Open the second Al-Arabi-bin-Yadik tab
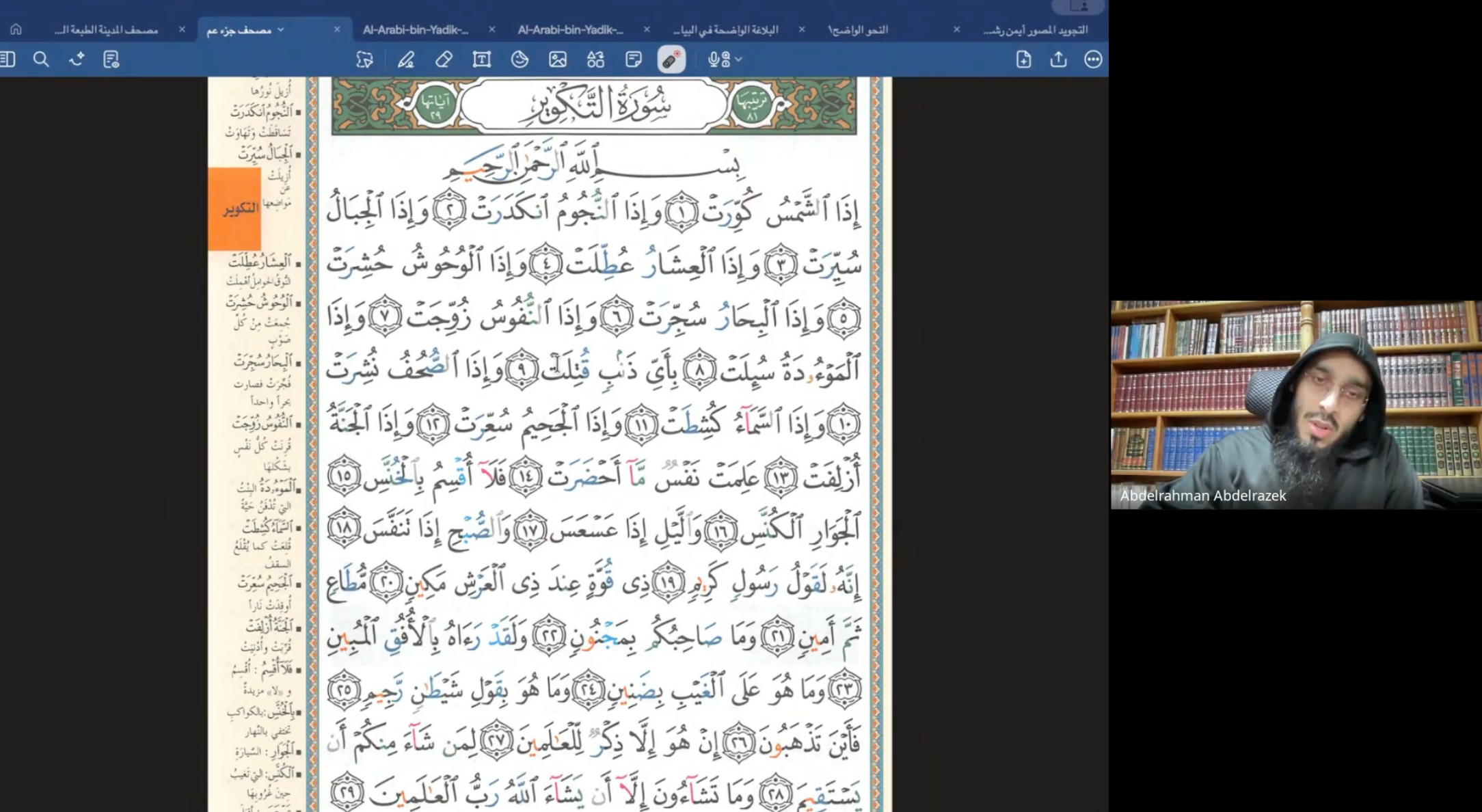 coord(570,29)
